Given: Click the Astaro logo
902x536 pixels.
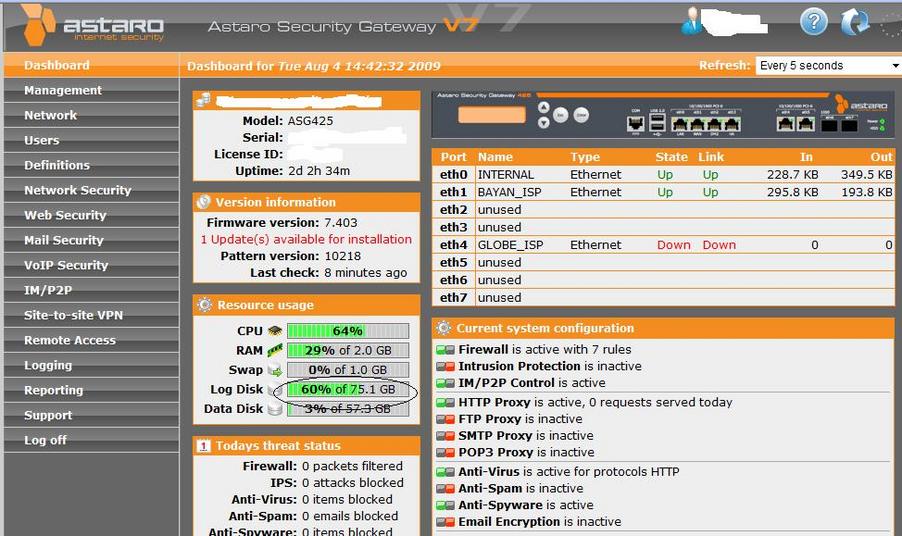Looking at the screenshot, I should pyautogui.click(x=94, y=25).
